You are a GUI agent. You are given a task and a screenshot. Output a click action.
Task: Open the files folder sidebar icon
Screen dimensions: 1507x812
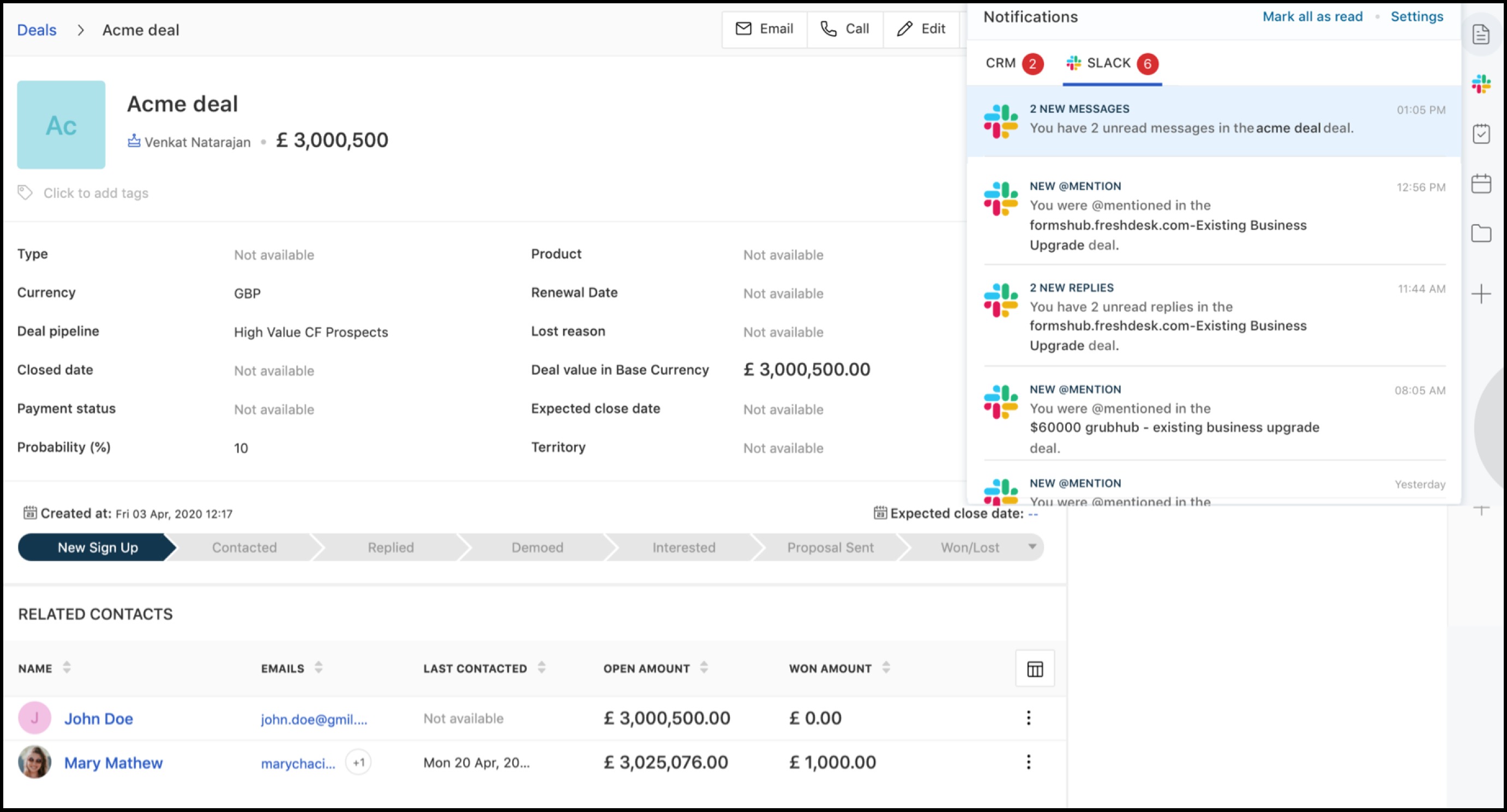coord(1481,233)
